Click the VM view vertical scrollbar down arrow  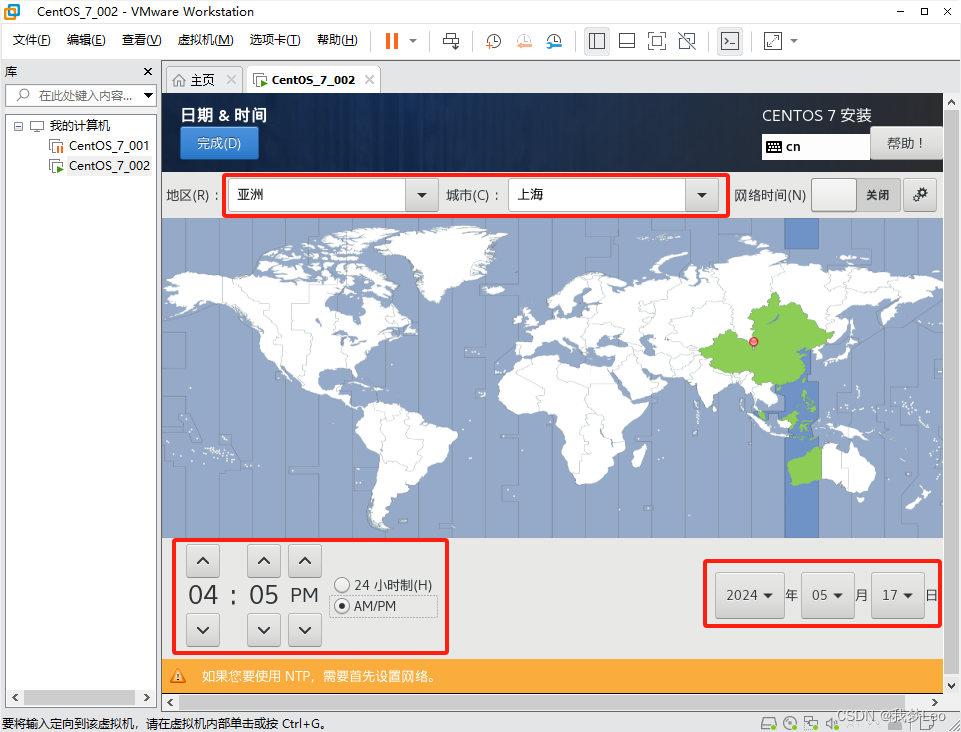point(951,685)
